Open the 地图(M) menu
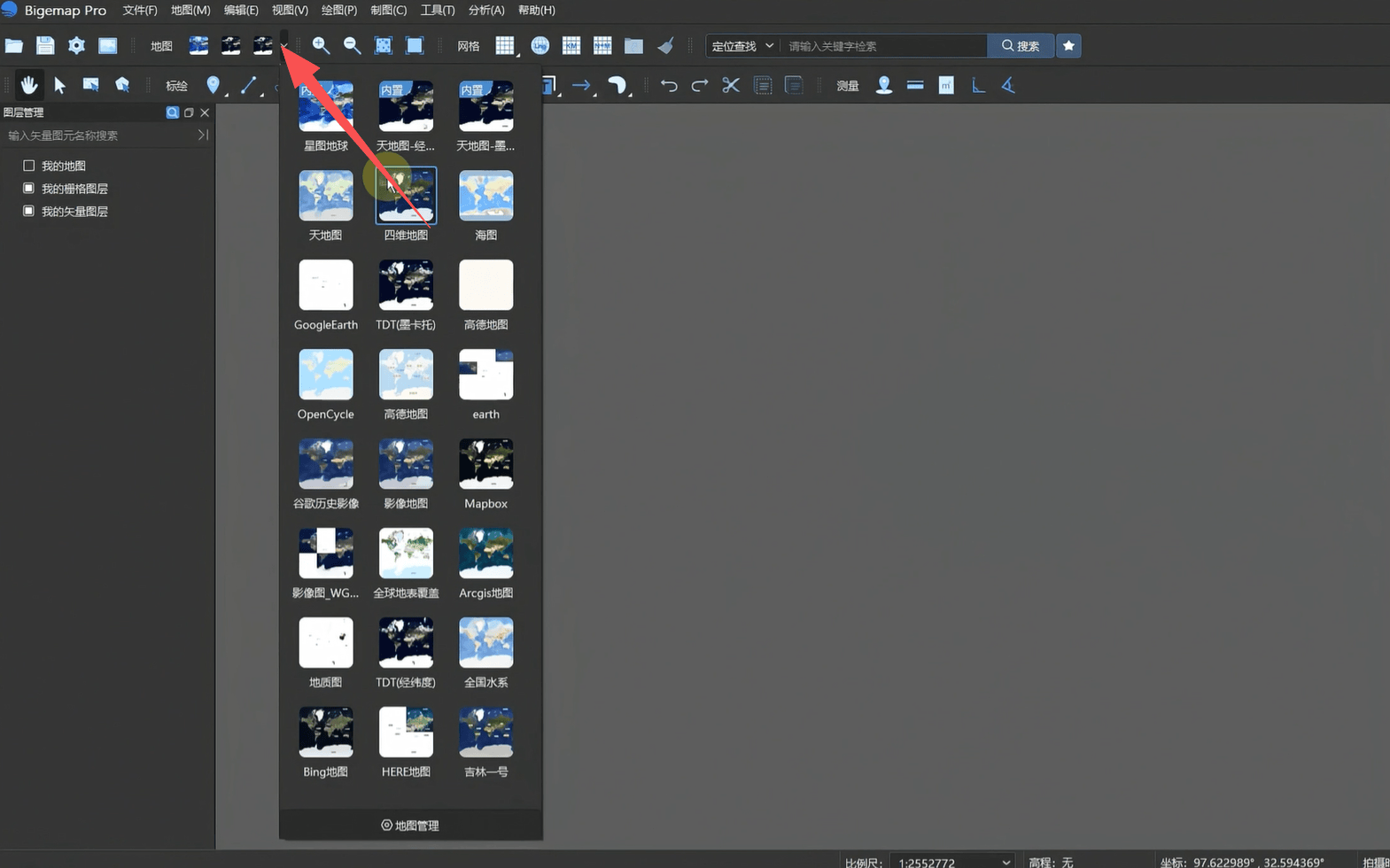 [190, 11]
